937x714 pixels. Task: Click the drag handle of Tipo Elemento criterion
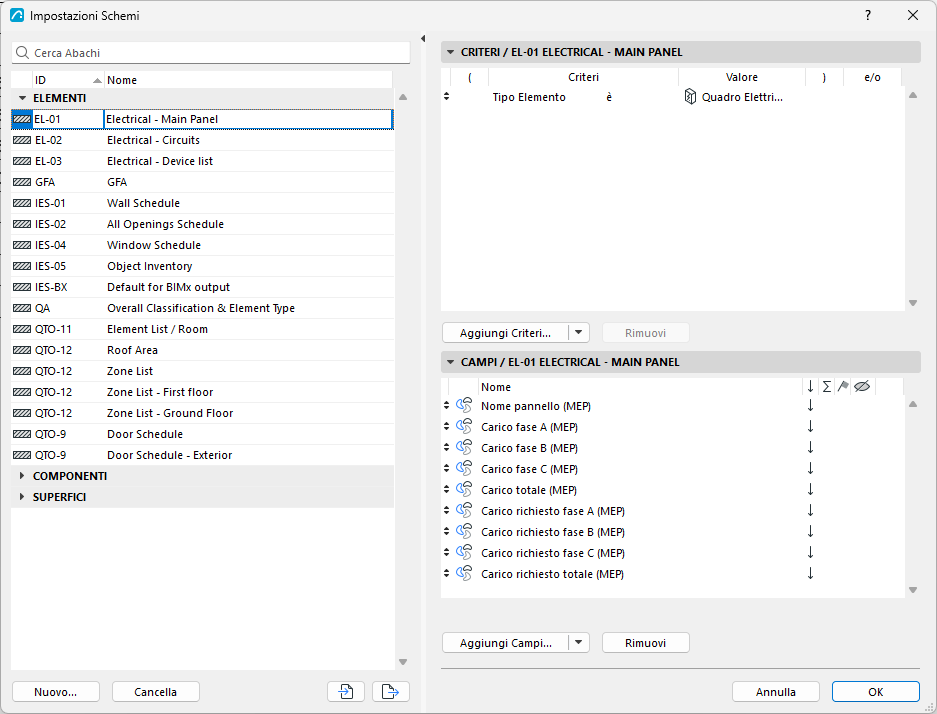click(x=446, y=96)
